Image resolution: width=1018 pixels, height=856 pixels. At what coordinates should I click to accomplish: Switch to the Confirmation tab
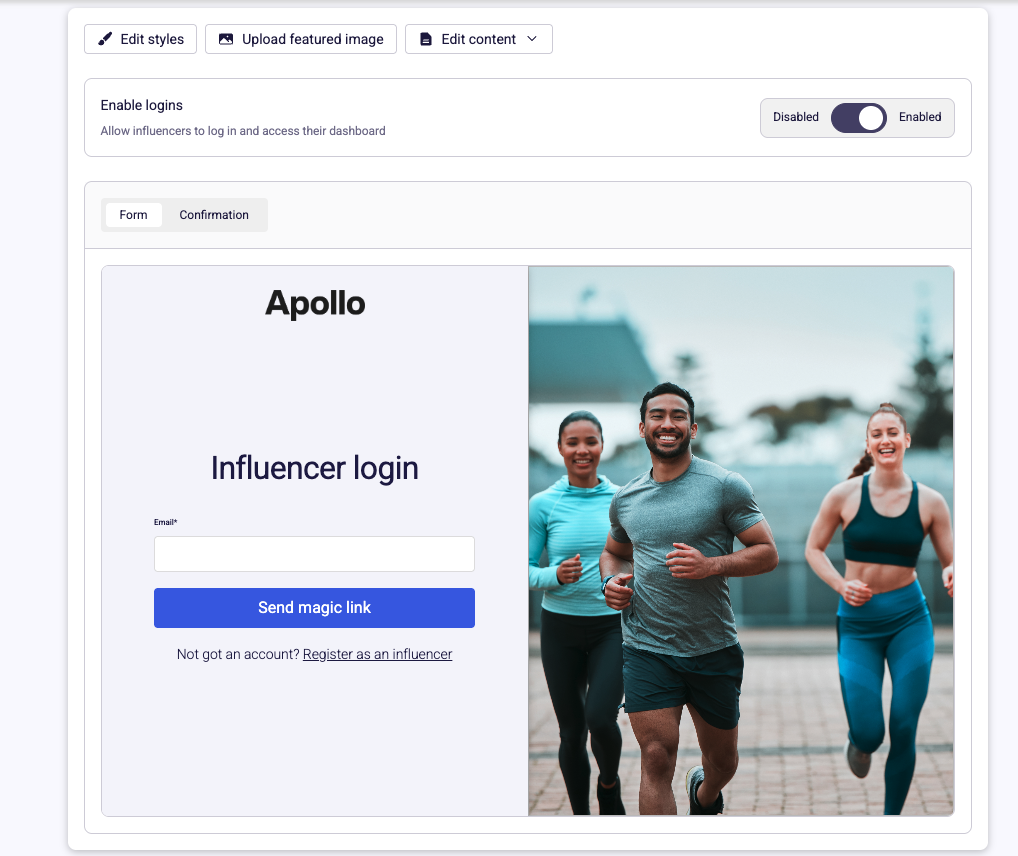pos(213,214)
